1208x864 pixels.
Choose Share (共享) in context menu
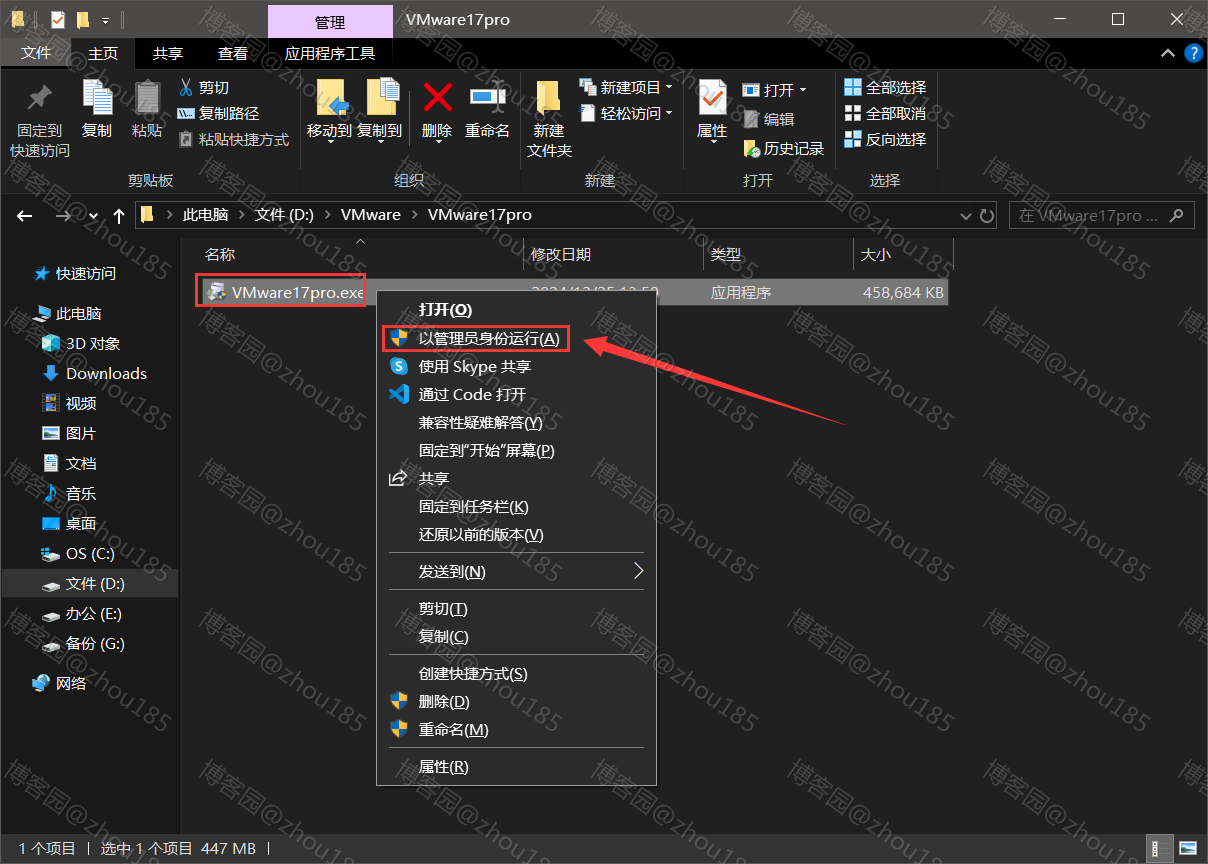(516, 478)
